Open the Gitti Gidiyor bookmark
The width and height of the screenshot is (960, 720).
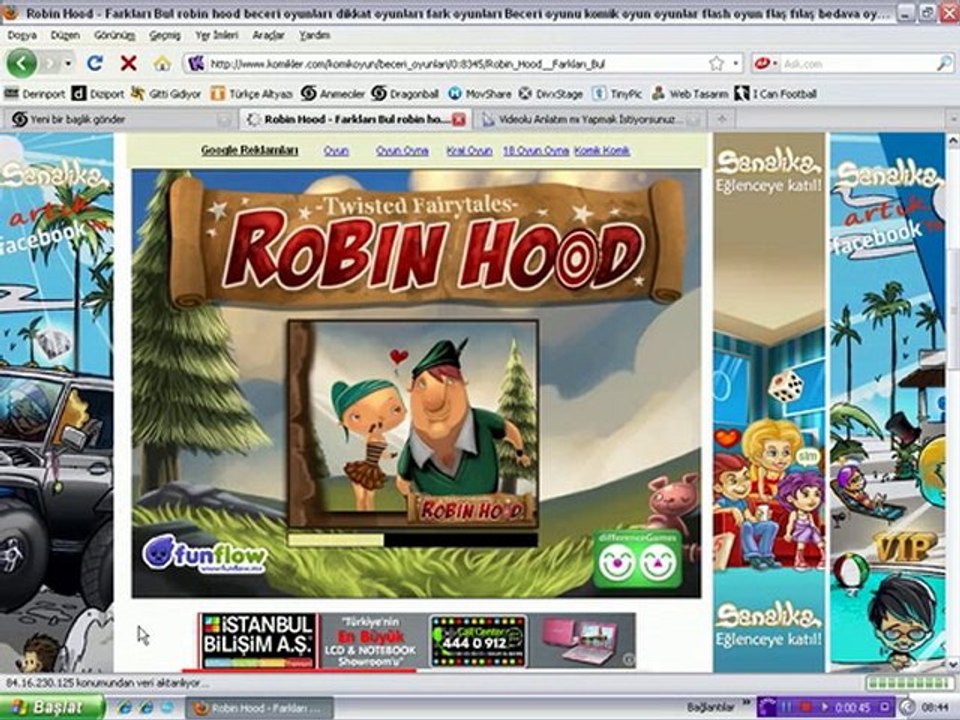click(166, 94)
